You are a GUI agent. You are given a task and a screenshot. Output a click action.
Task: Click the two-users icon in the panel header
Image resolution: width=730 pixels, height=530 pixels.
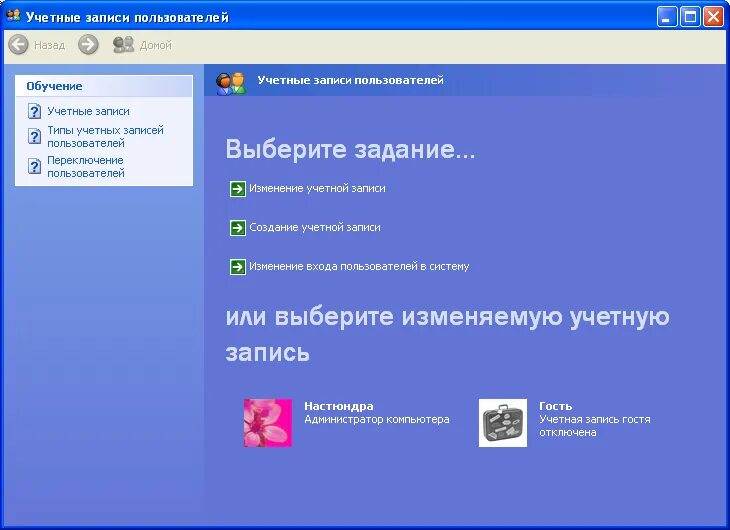(x=230, y=83)
